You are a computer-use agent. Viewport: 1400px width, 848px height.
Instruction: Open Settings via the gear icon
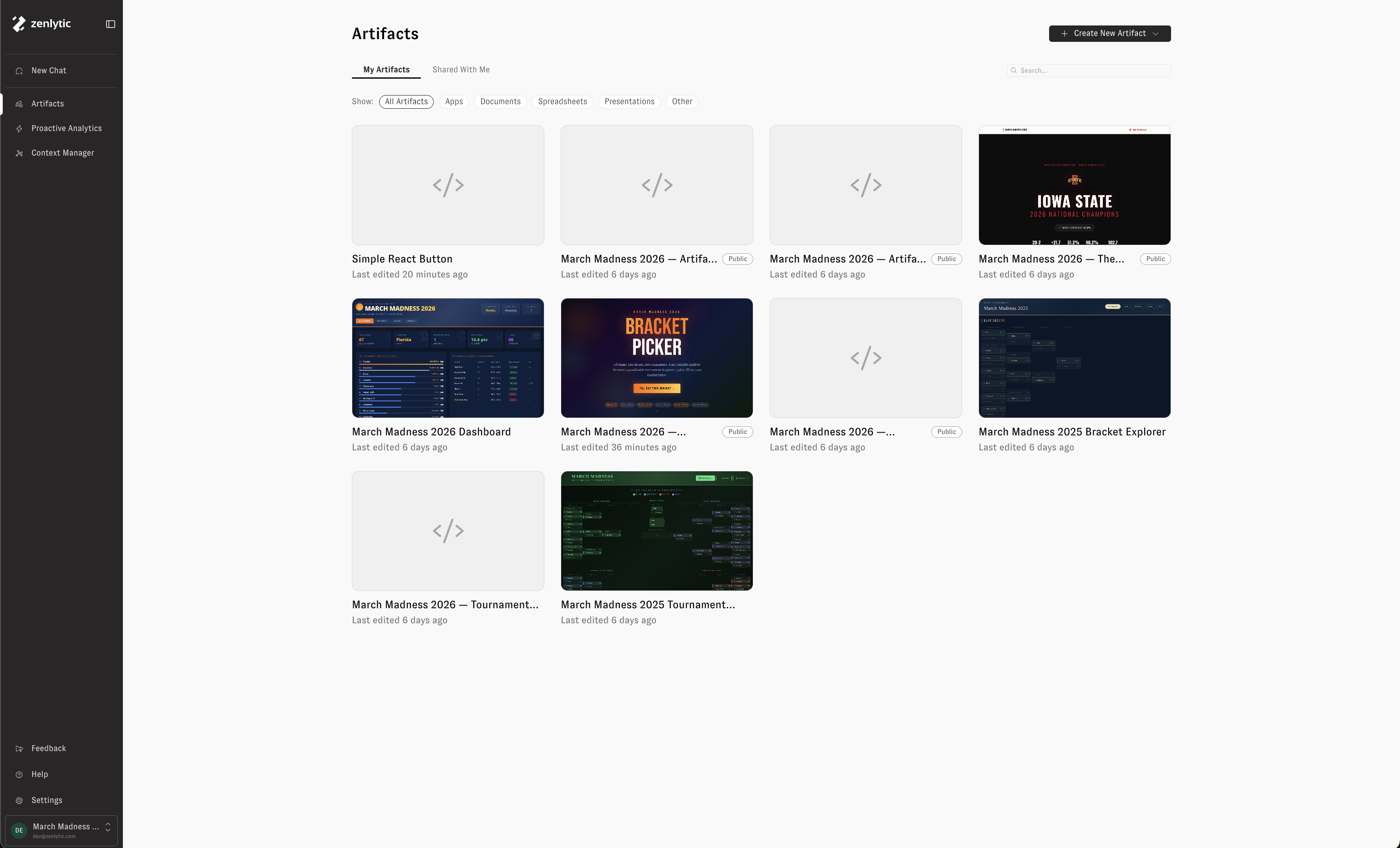coord(19,800)
